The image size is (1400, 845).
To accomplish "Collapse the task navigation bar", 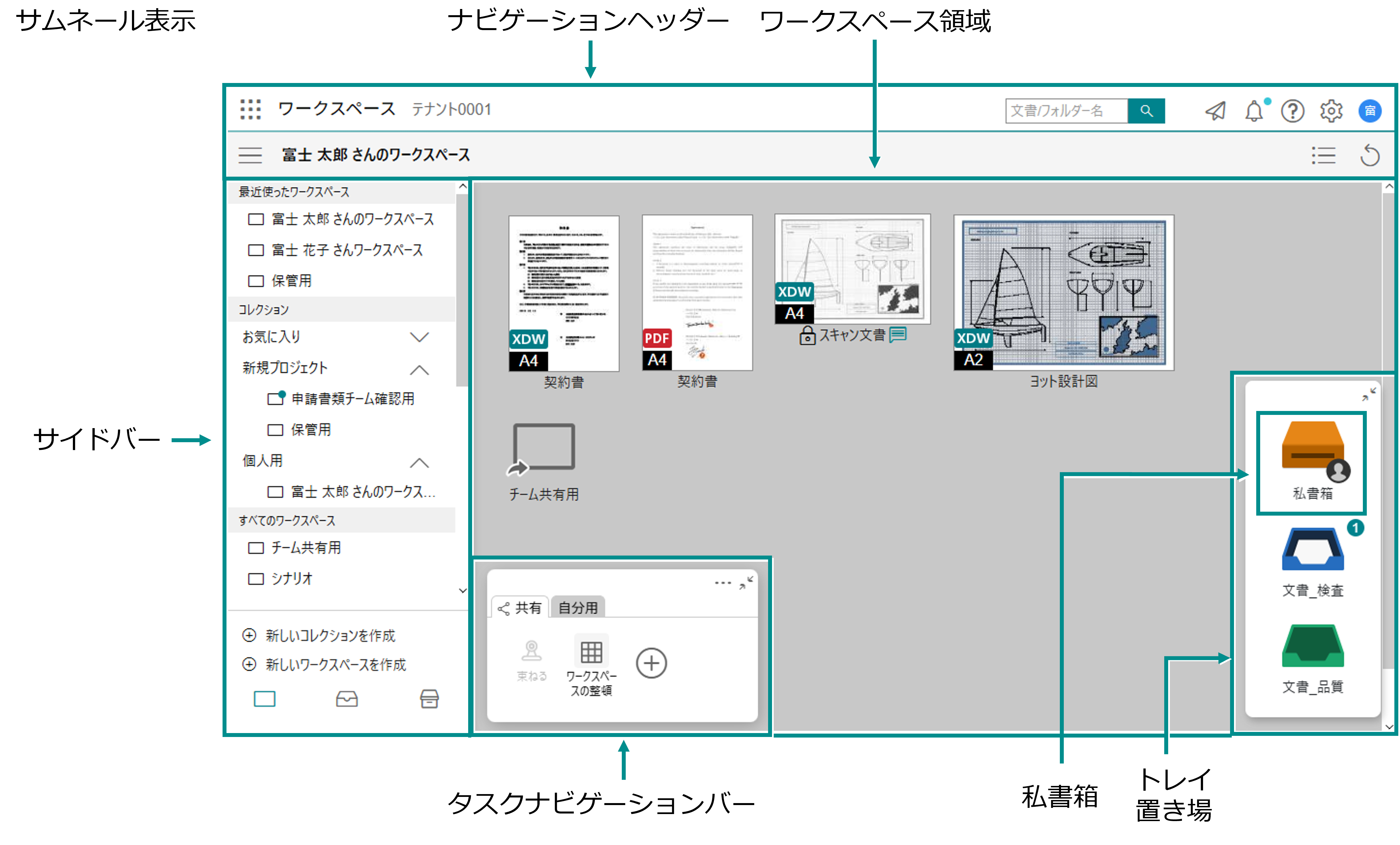I will pyautogui.click(x=746, y=583).
